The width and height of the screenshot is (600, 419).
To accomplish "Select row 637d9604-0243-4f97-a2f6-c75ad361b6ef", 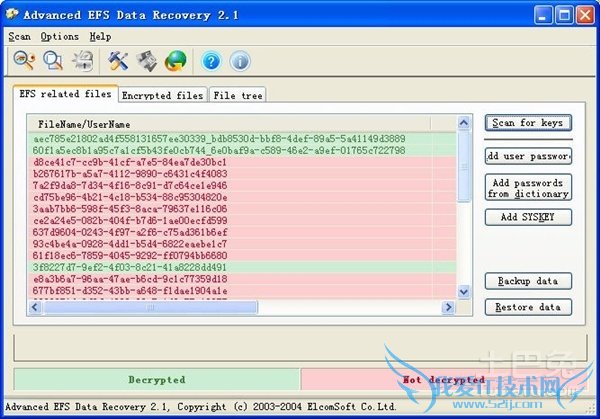I will pyautogui.click(x=242, y=232).
